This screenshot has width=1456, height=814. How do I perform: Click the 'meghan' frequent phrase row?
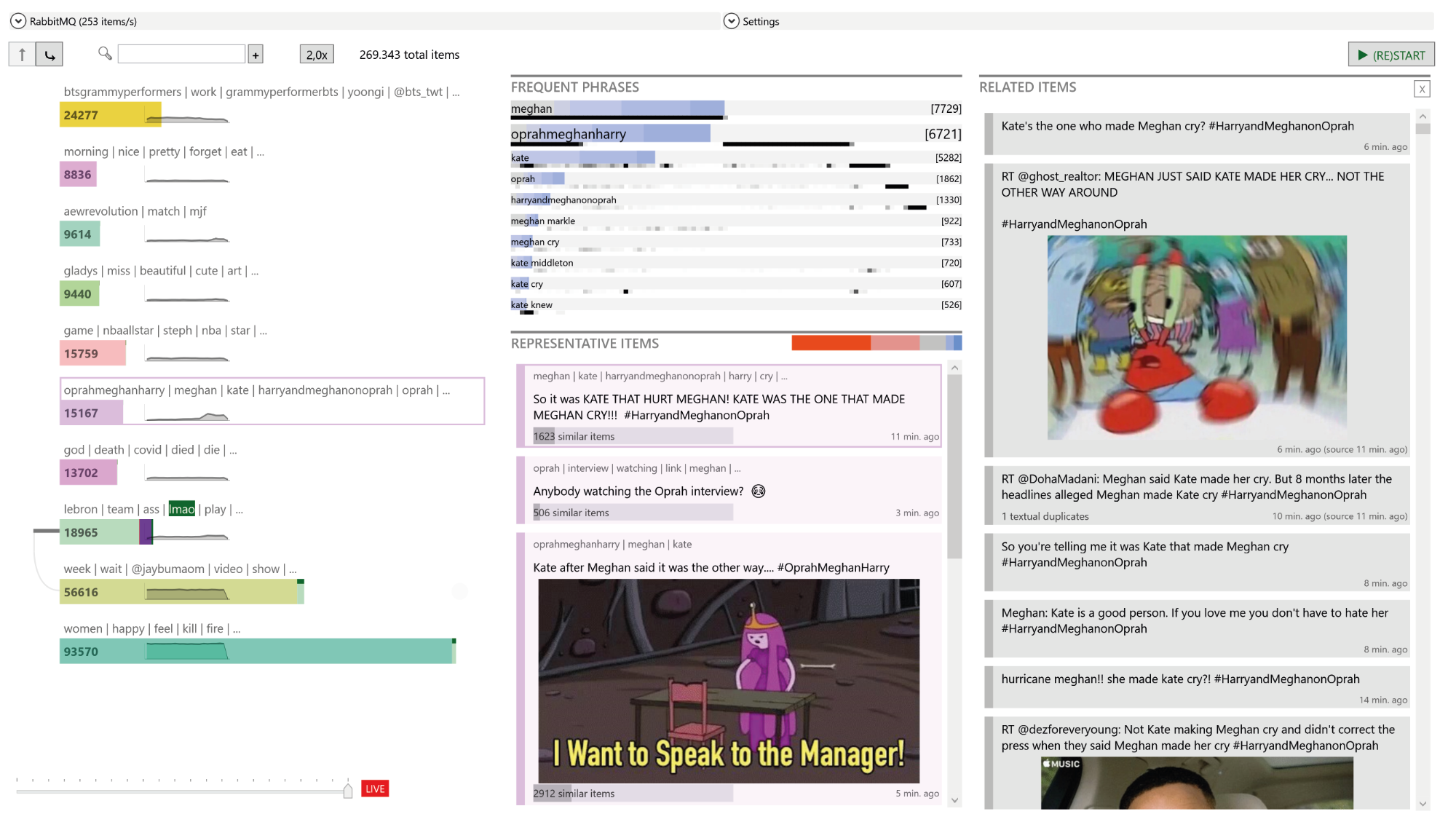[736, 109]
